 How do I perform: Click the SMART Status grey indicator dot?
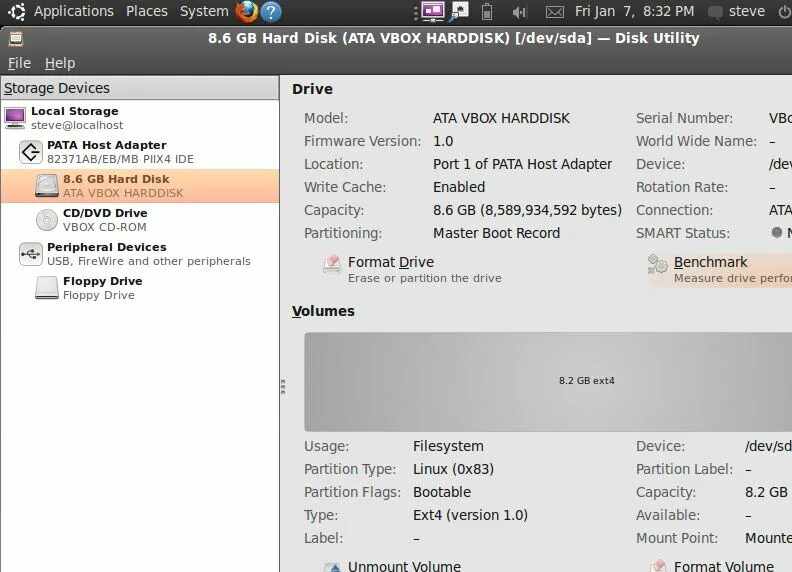click(x=777, y=232)
